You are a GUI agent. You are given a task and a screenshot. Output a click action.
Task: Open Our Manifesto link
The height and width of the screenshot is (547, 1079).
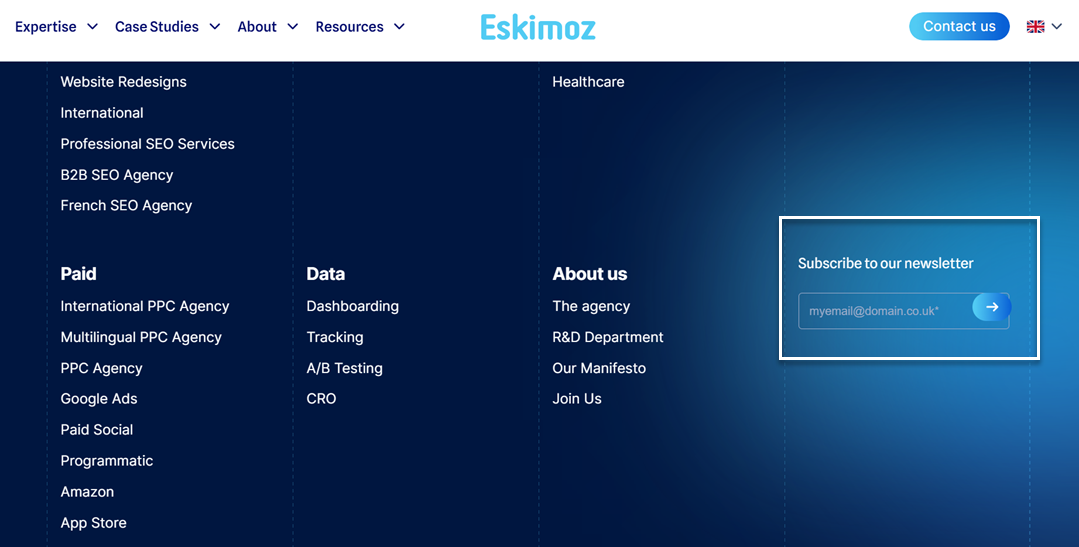(x=599, y=368)
